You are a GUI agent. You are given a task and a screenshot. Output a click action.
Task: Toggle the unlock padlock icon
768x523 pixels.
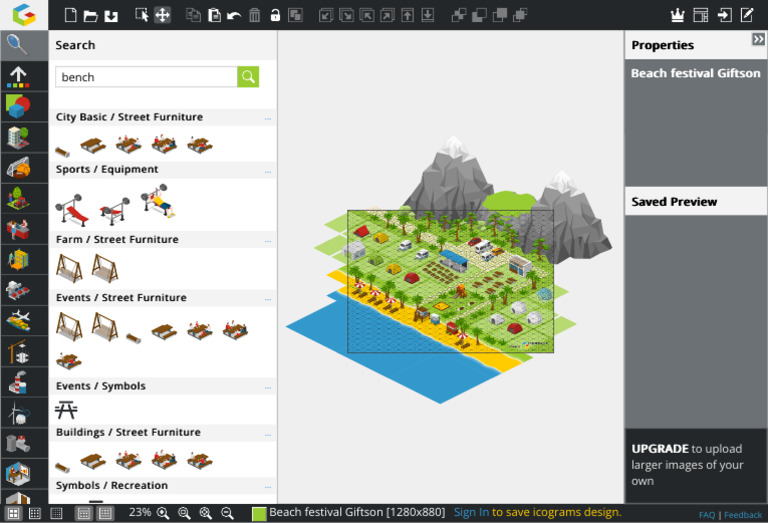(x=275, y=15)
